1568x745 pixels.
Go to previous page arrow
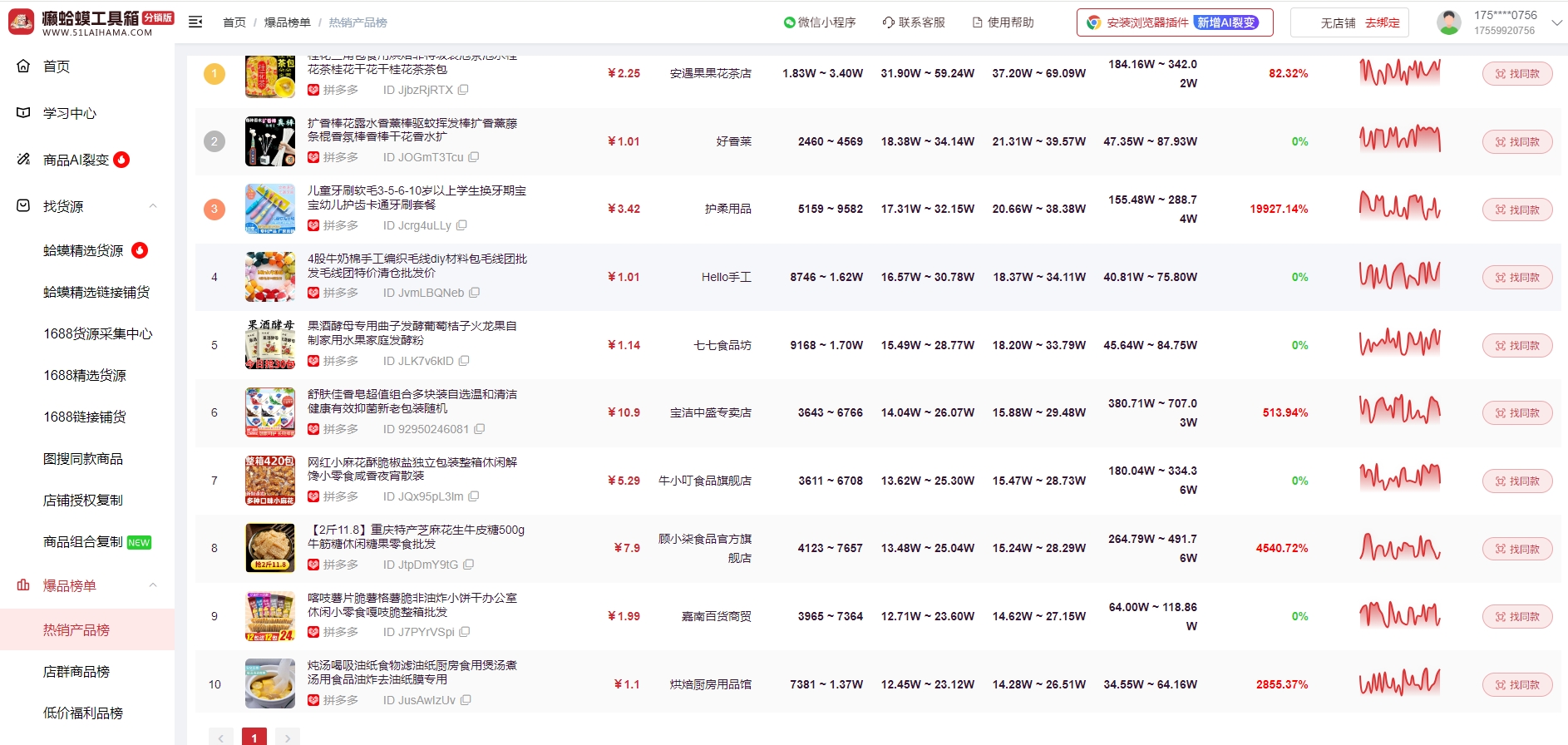tap(221, 737)
